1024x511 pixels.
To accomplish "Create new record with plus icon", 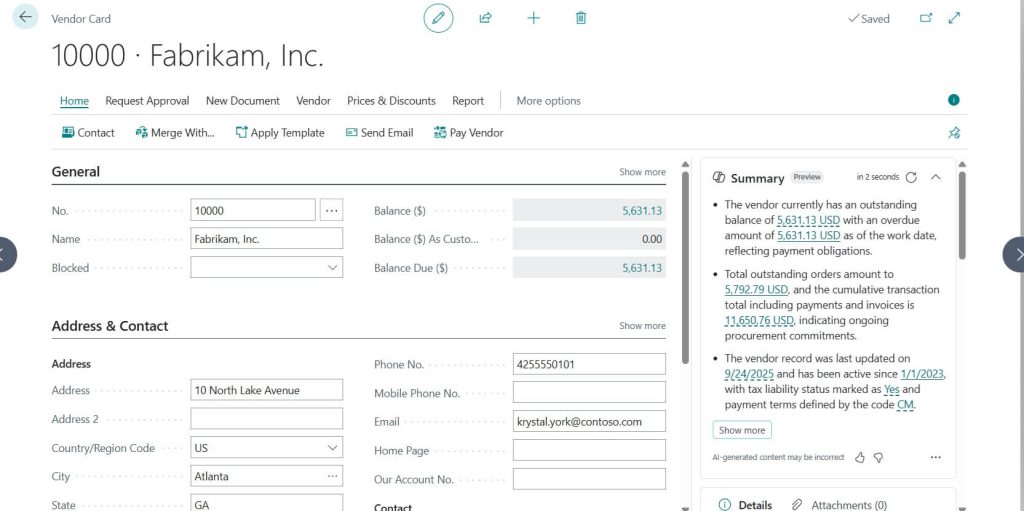I will click(534, 18).
